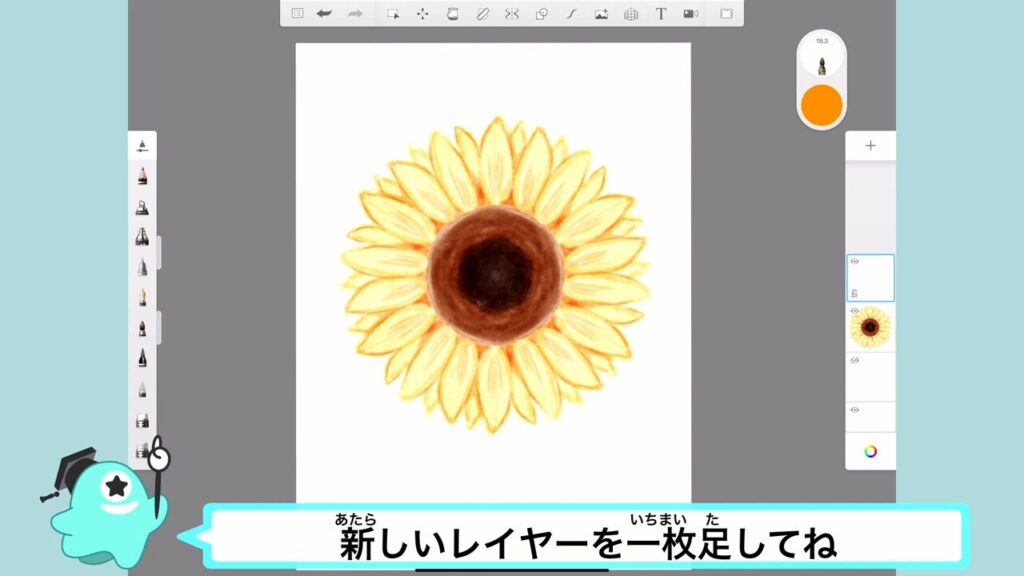Toggle the full screen canvas button
The height and width of the screenshot is (576, 1024).
(x=726, y=14)
